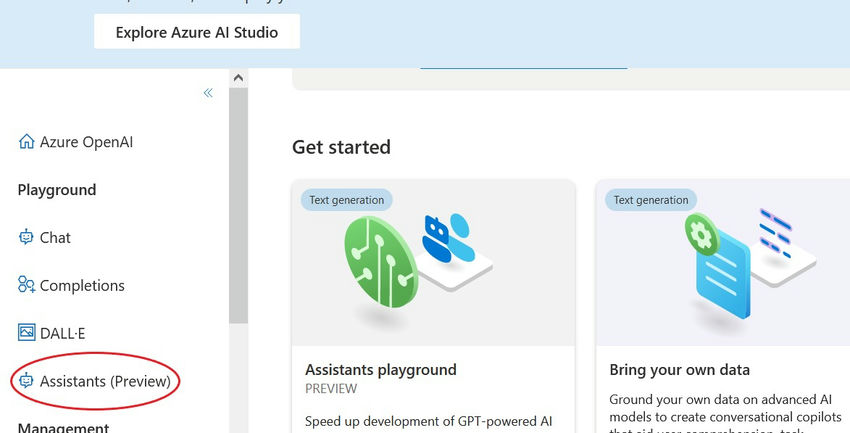Open the Chat playground

click(55, 237)
